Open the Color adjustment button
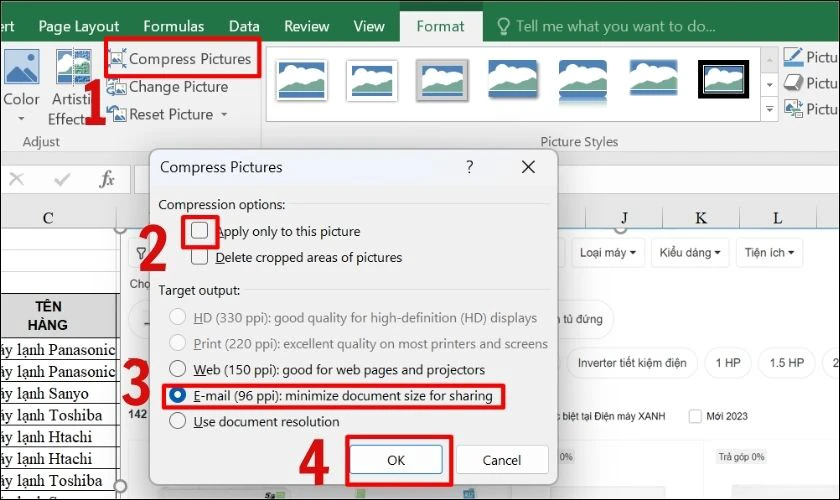 (21, 85)
